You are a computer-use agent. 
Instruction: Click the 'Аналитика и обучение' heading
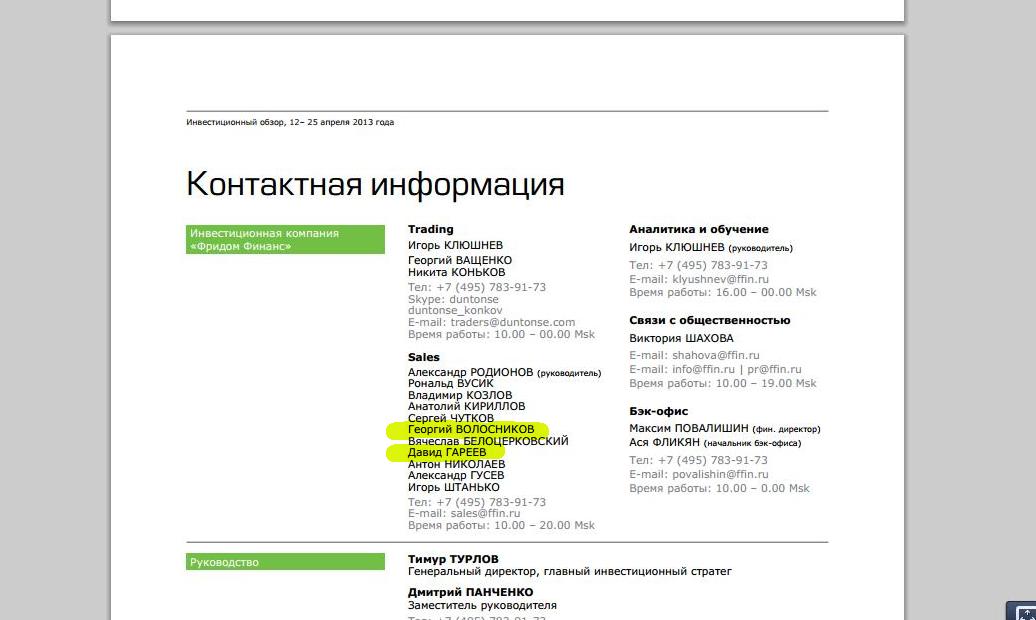click(699, 229)
